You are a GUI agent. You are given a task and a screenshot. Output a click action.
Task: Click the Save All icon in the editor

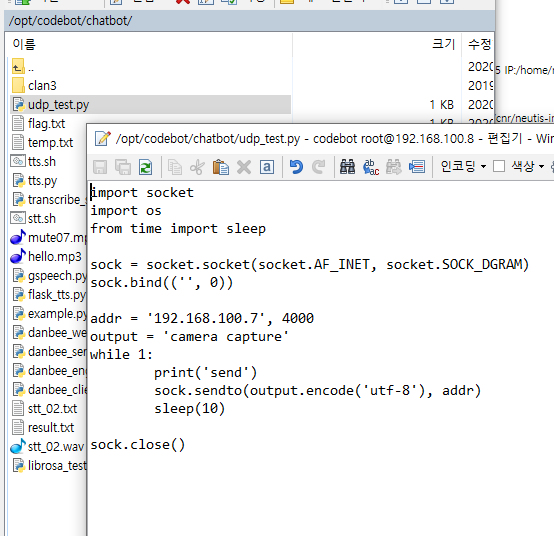123,167
